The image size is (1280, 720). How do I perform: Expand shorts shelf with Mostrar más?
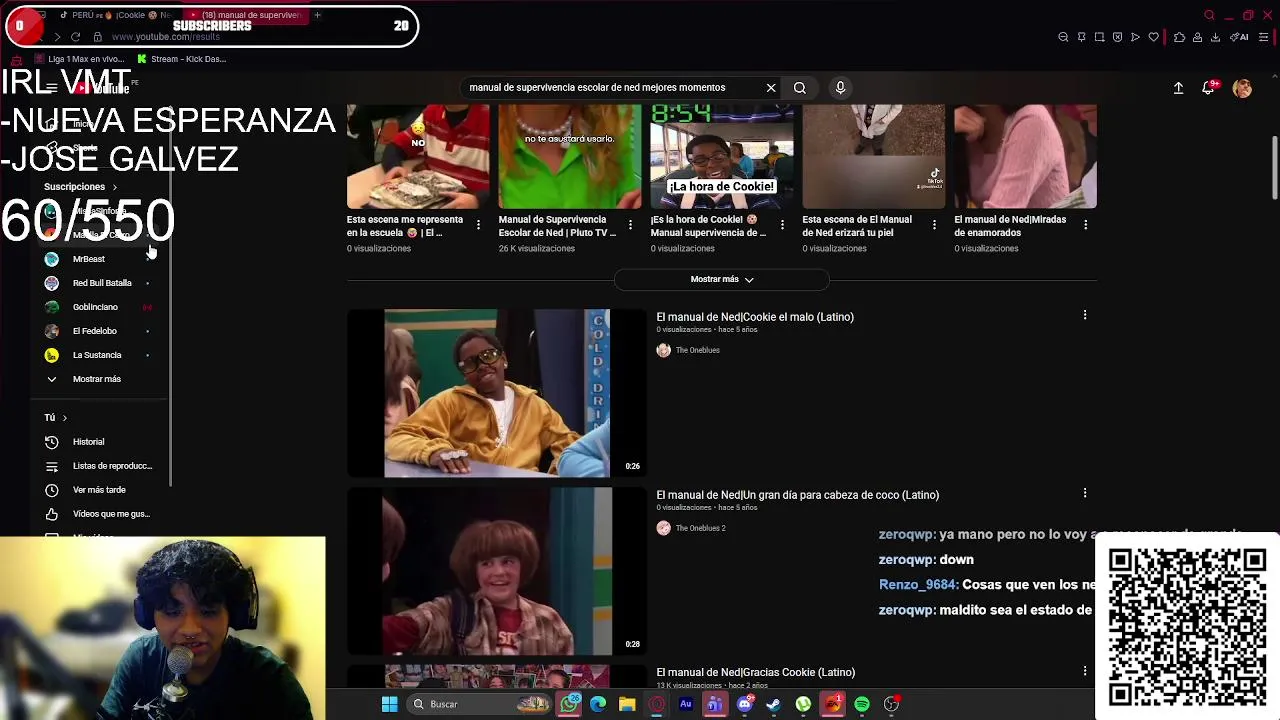pos(722,279)
